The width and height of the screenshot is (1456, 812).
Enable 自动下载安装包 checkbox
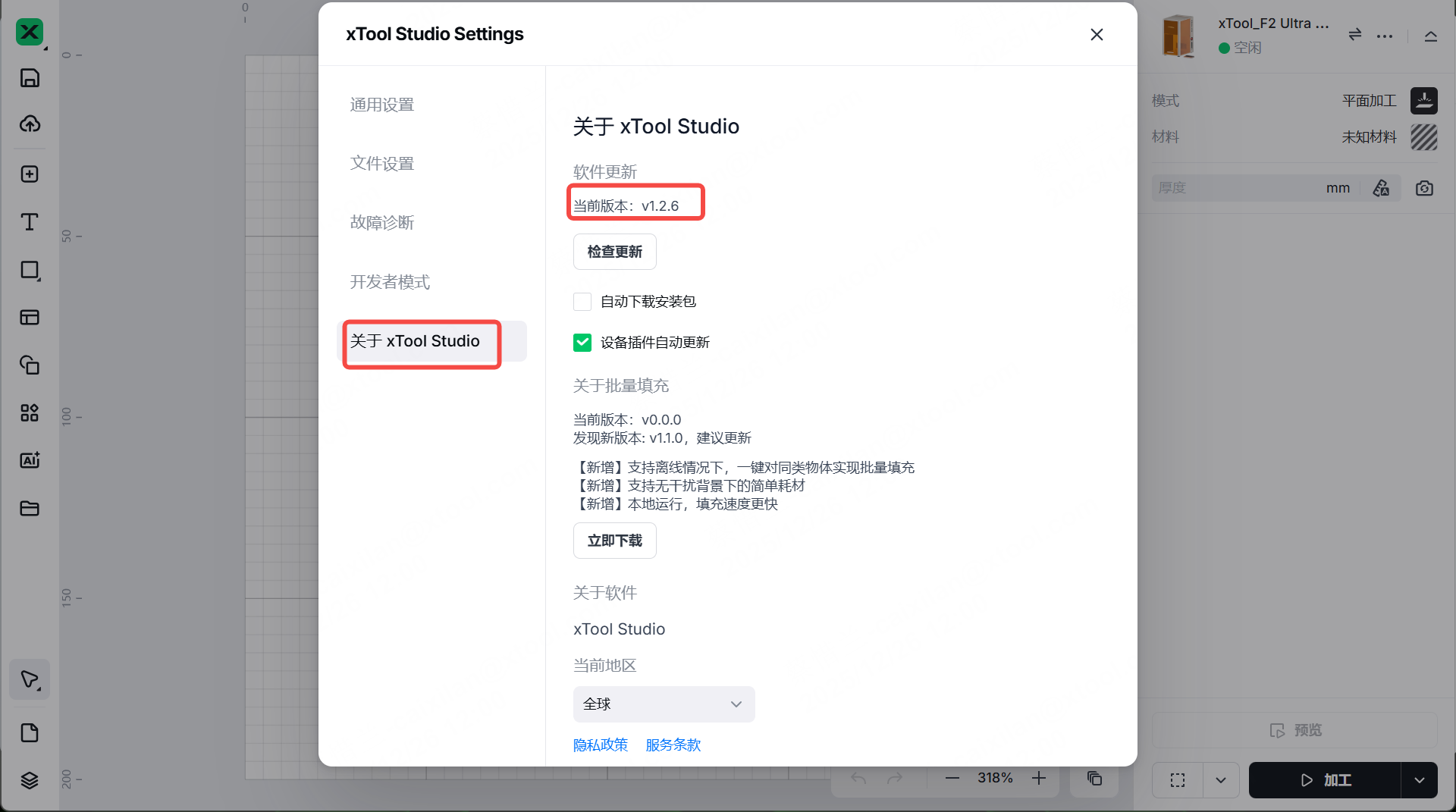[582, 302]
